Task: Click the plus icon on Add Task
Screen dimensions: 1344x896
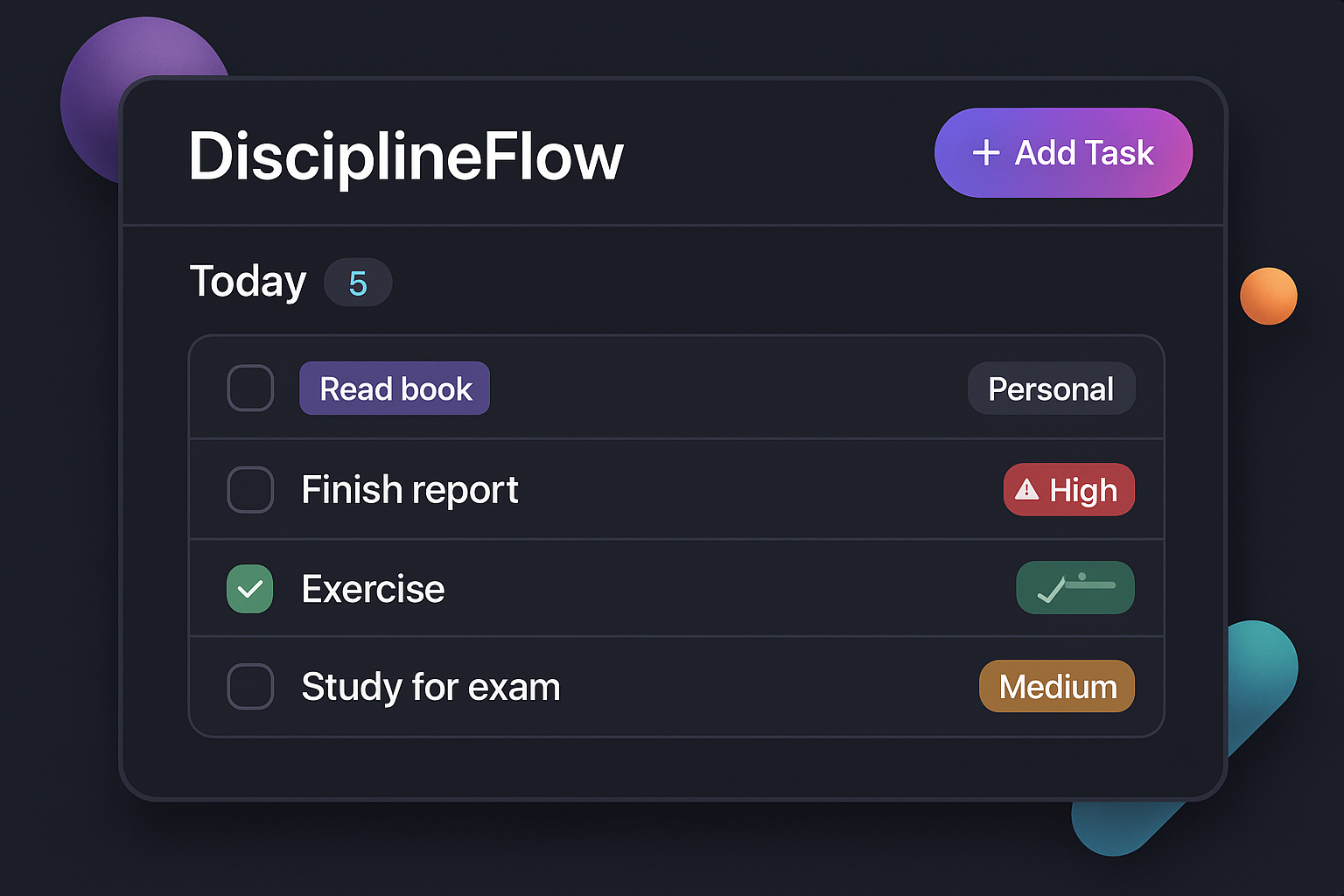Action: (987, 152)
